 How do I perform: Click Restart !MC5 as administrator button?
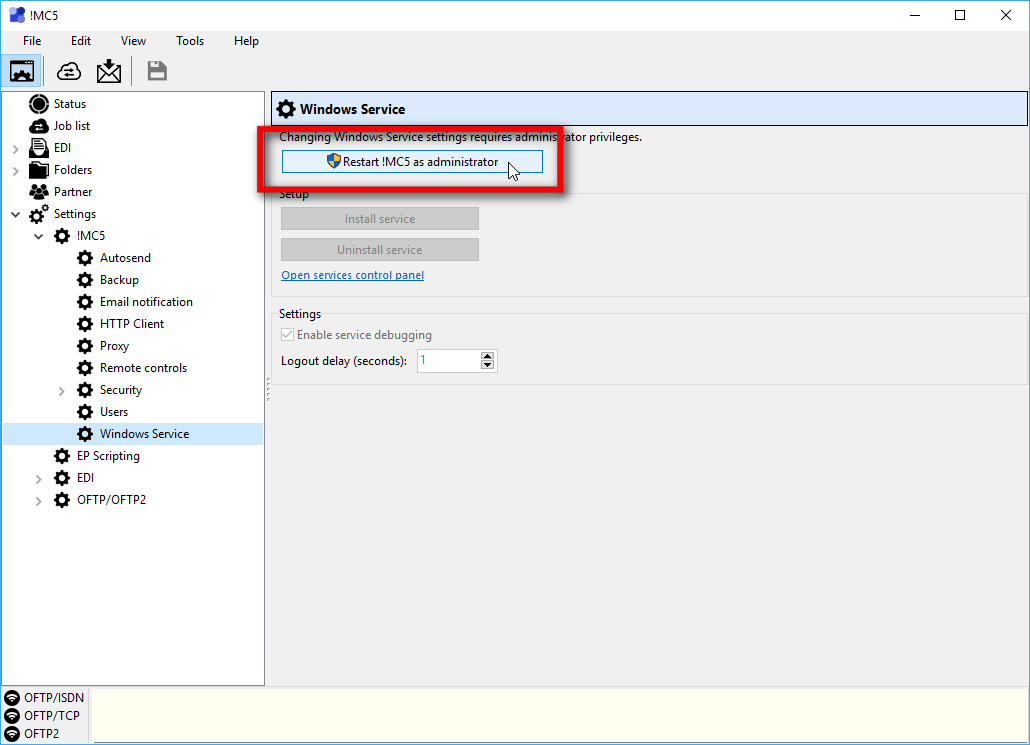tap(413, 162)
